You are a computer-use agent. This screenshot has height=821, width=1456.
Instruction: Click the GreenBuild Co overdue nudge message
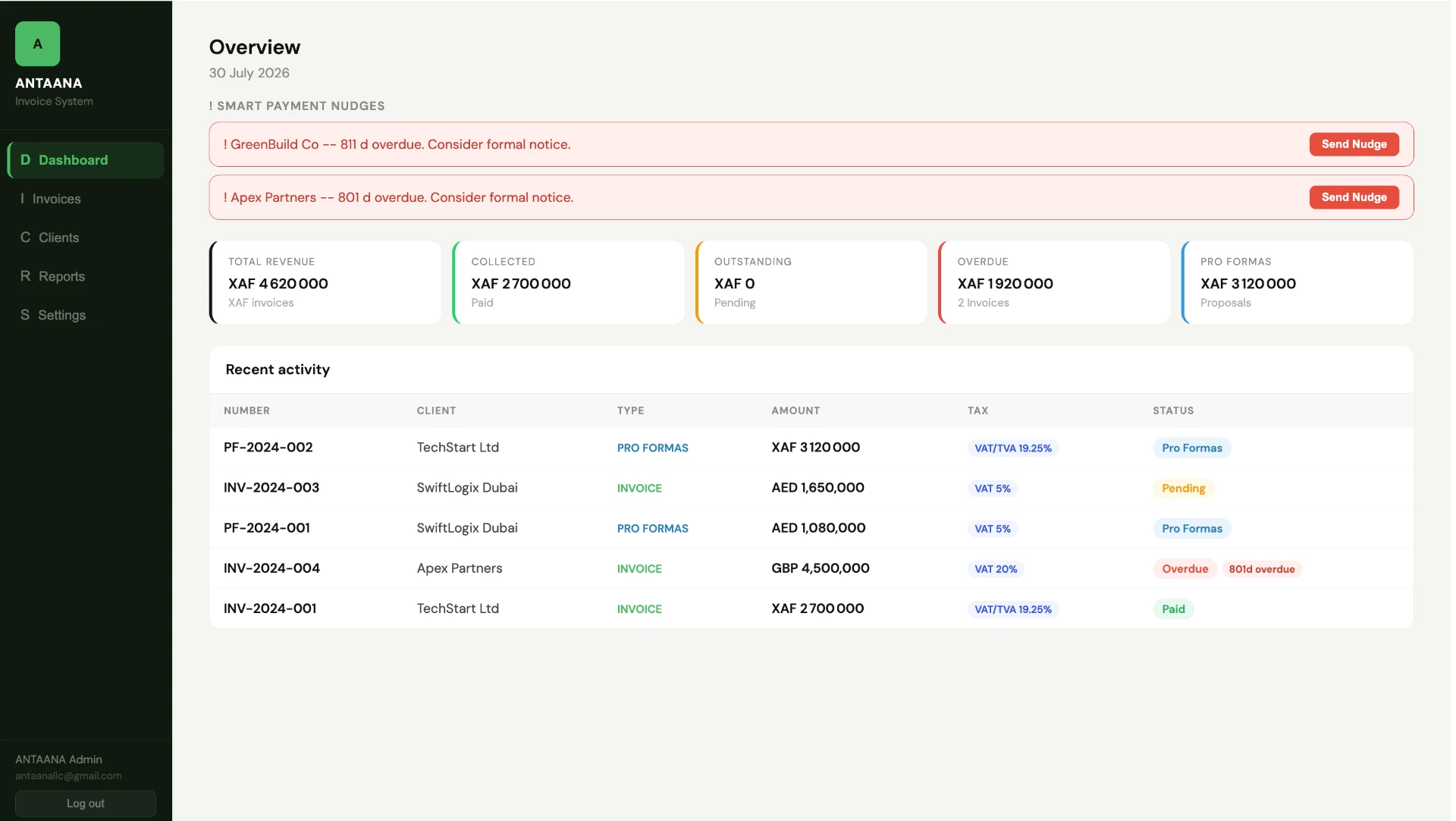pyautogui.click(x=397, y=144)
